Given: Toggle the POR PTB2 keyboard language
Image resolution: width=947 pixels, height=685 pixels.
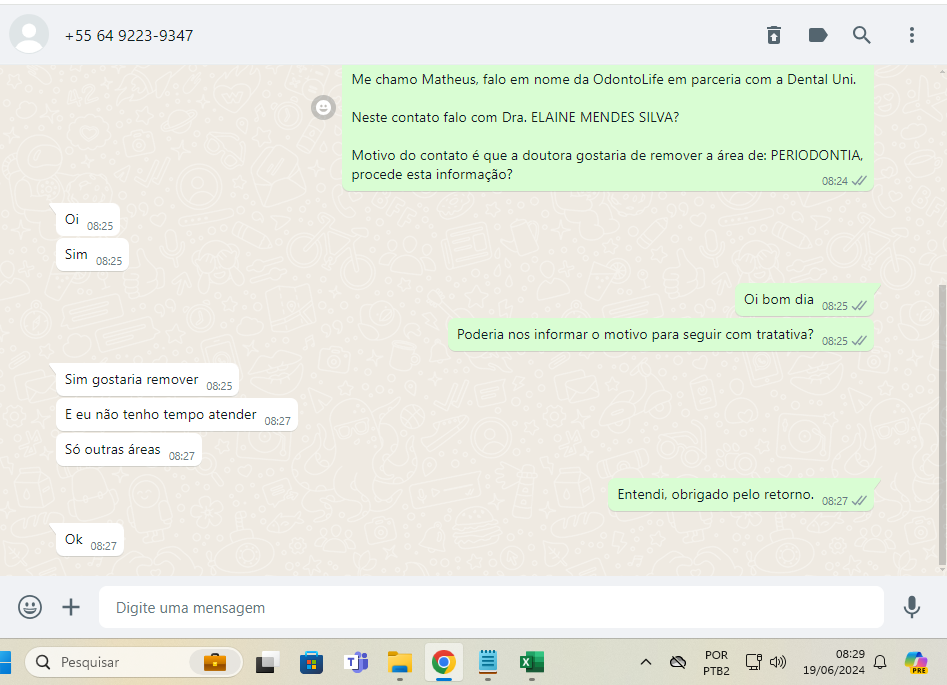Looking at the screenshot, I should coord(716,662).
